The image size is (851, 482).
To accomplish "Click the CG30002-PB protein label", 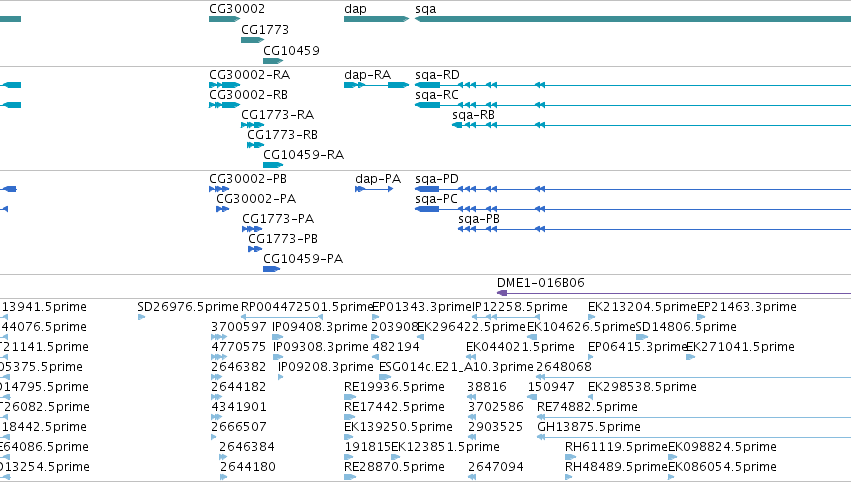I will pos(248,179).
